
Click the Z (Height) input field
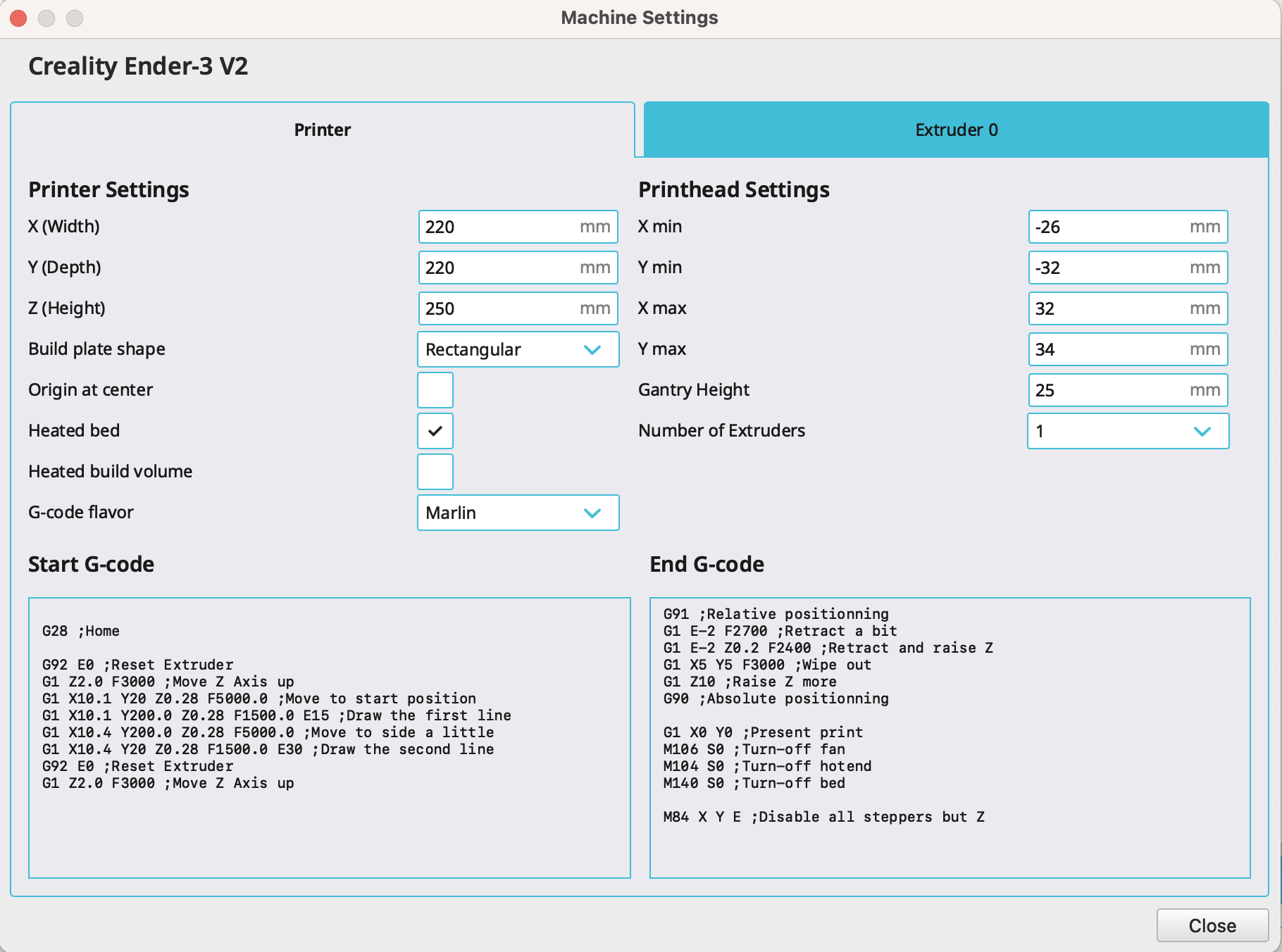coord(518,308)
